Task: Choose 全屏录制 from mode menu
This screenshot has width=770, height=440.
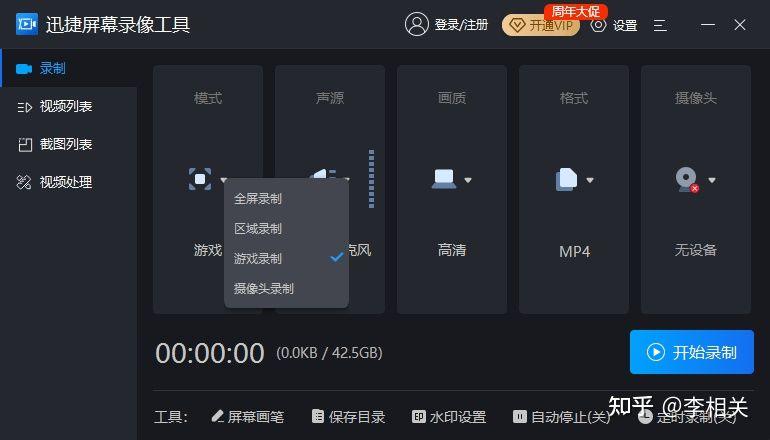Action: coord(286,199)
